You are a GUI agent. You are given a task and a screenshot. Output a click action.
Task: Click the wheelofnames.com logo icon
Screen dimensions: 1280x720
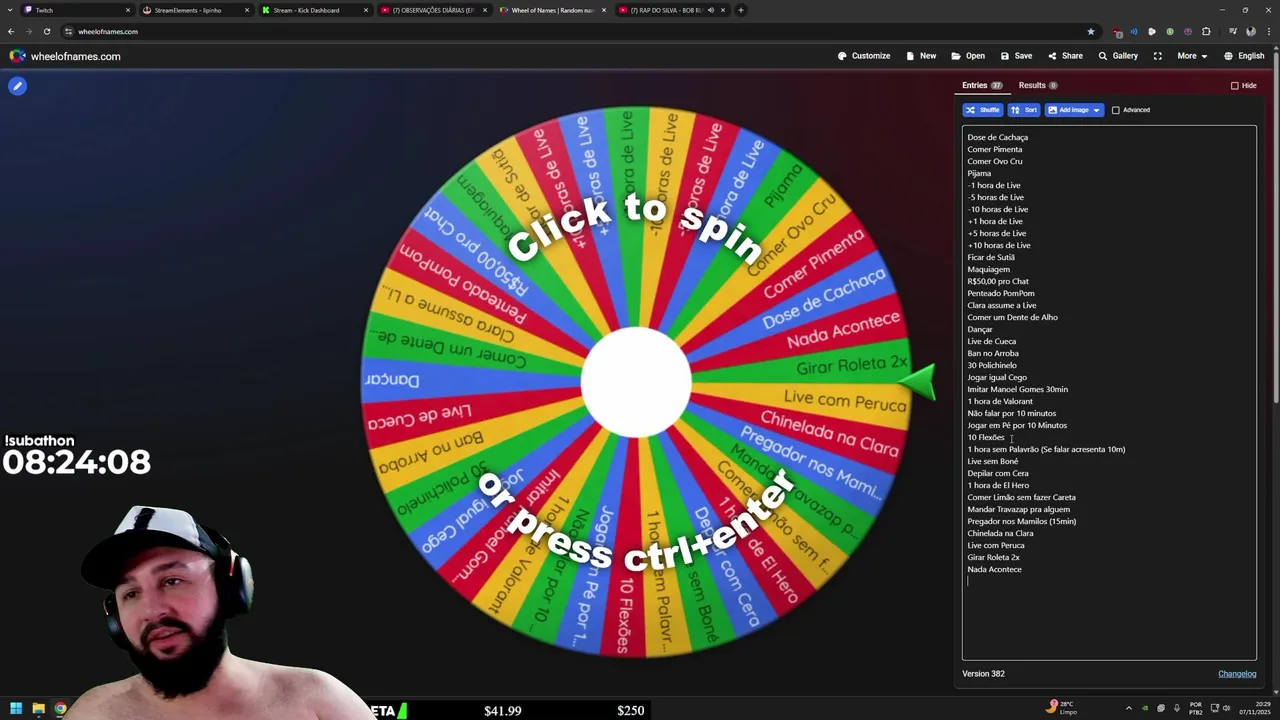coord(17,56)
